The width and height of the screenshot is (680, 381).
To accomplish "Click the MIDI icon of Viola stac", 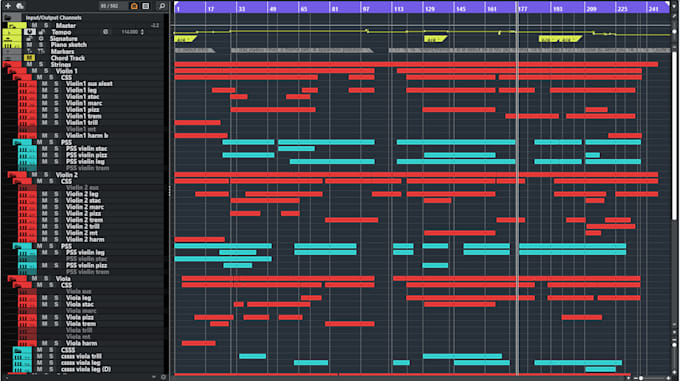I will click(x=27, y=304).
